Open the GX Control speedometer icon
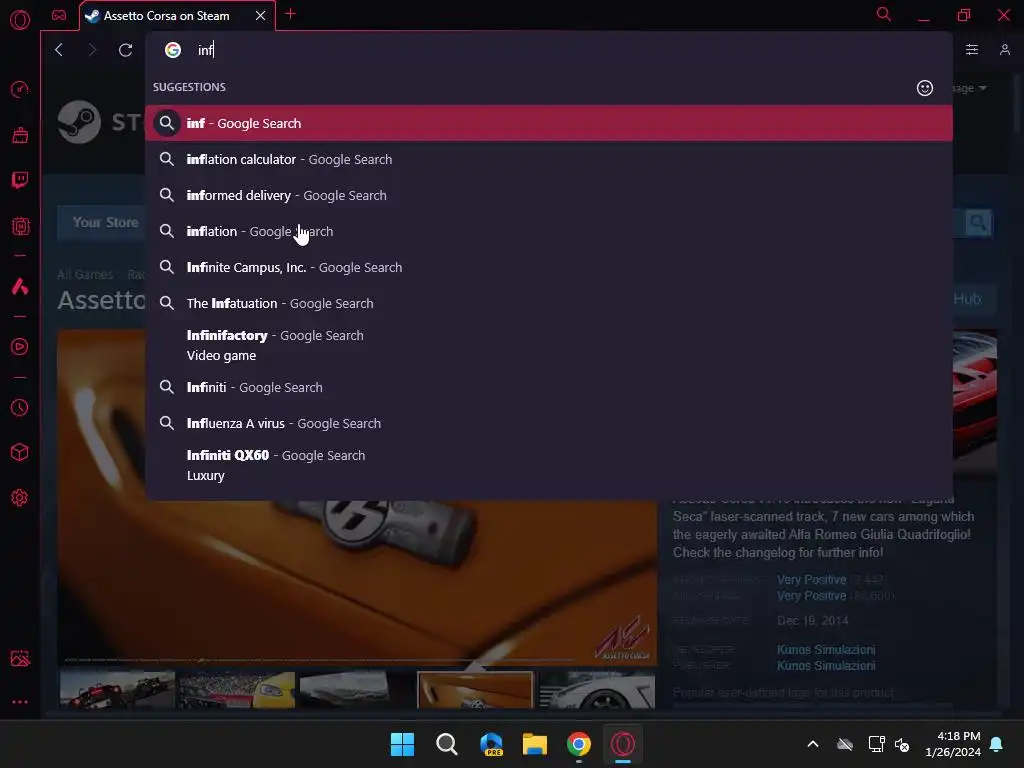The width and height of the screenshot is (1024, 768). pos(20,89)
